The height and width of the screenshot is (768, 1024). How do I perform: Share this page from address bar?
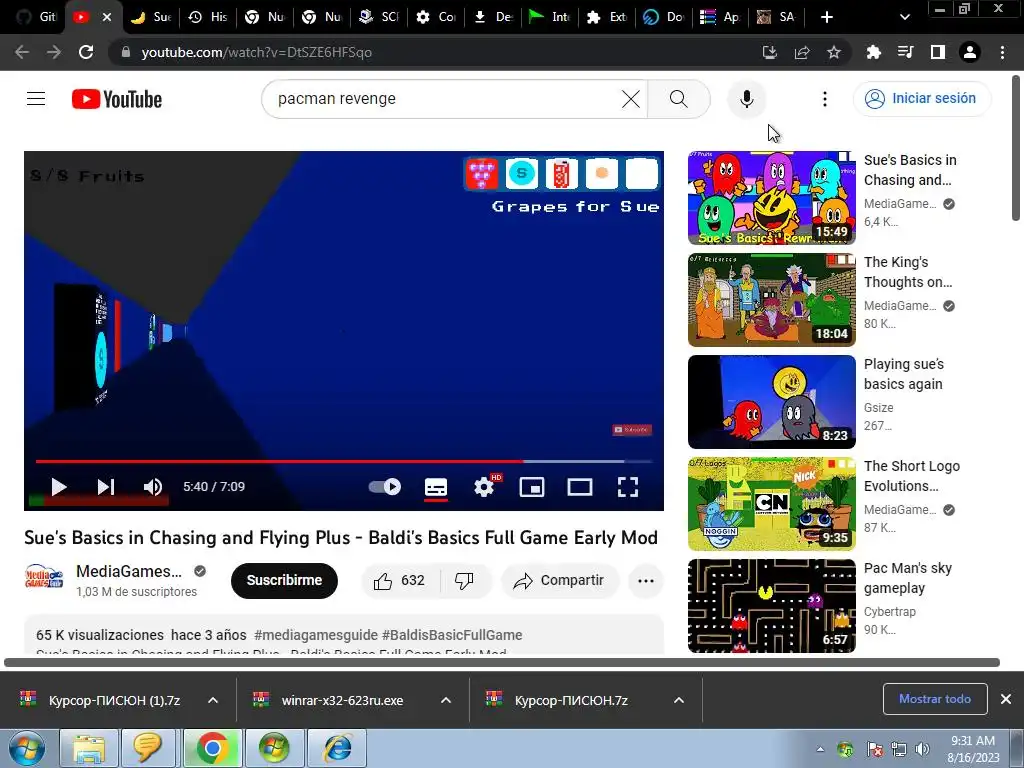(x=801, y=52)
